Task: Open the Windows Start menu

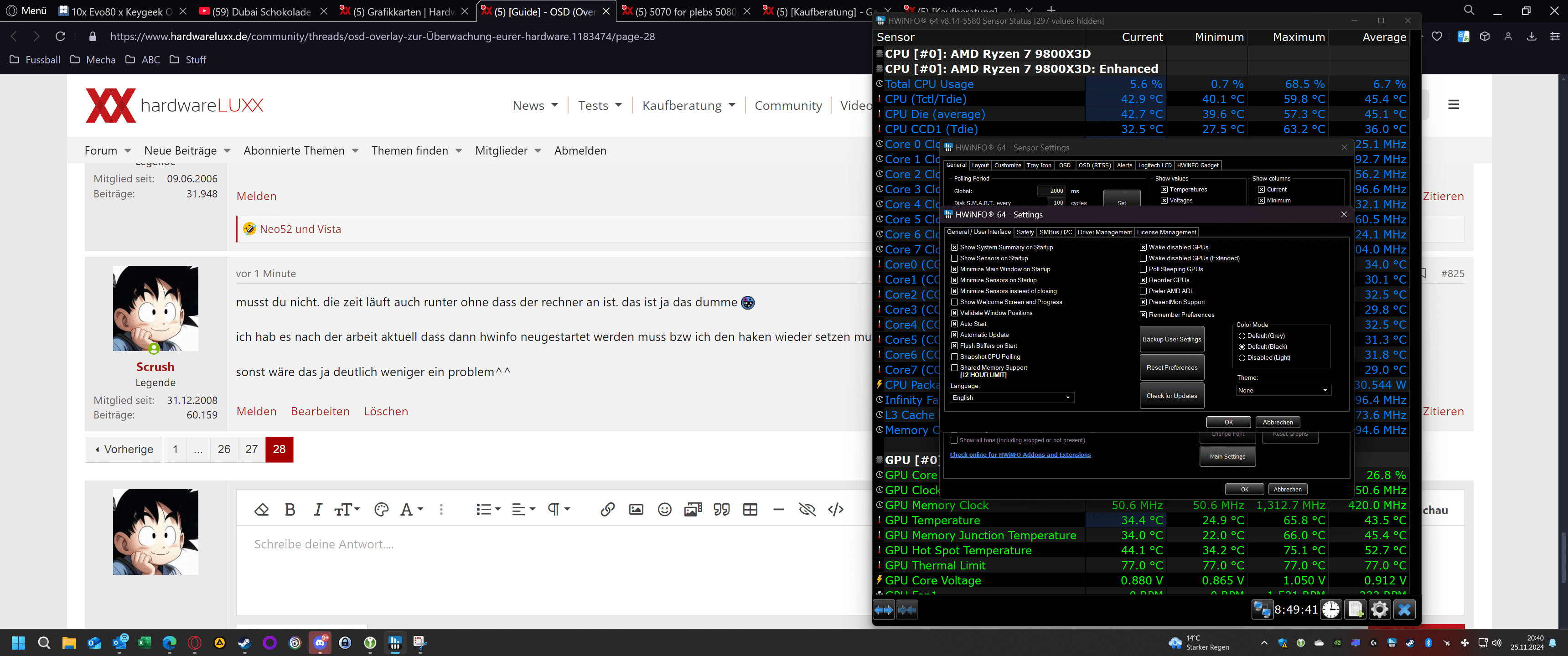Action: coord(18,643)
